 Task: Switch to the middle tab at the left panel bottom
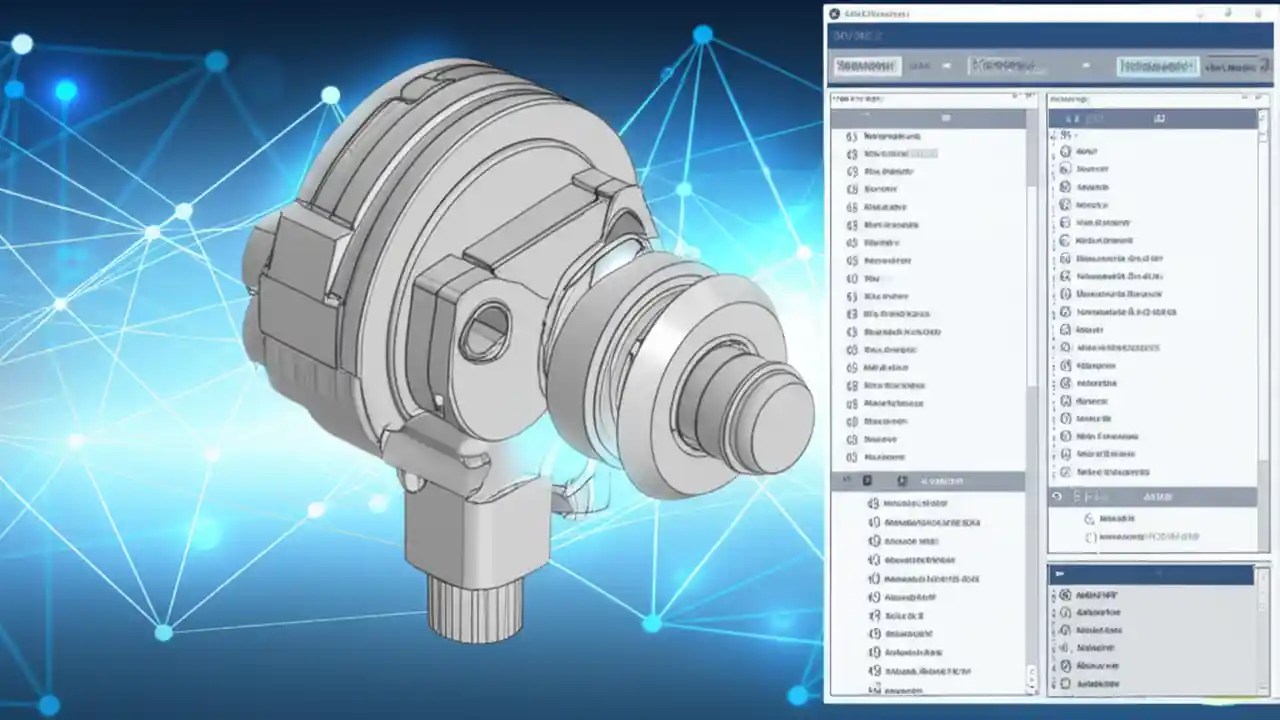(x=867, y=480)
